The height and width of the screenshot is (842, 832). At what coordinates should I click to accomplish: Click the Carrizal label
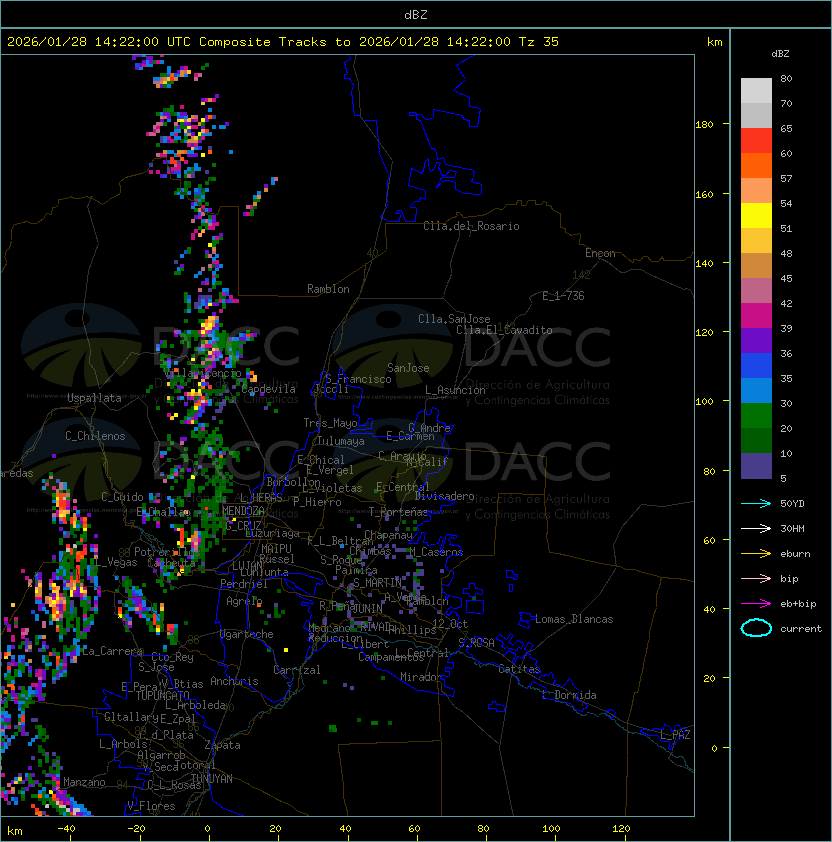coord(296,670)
